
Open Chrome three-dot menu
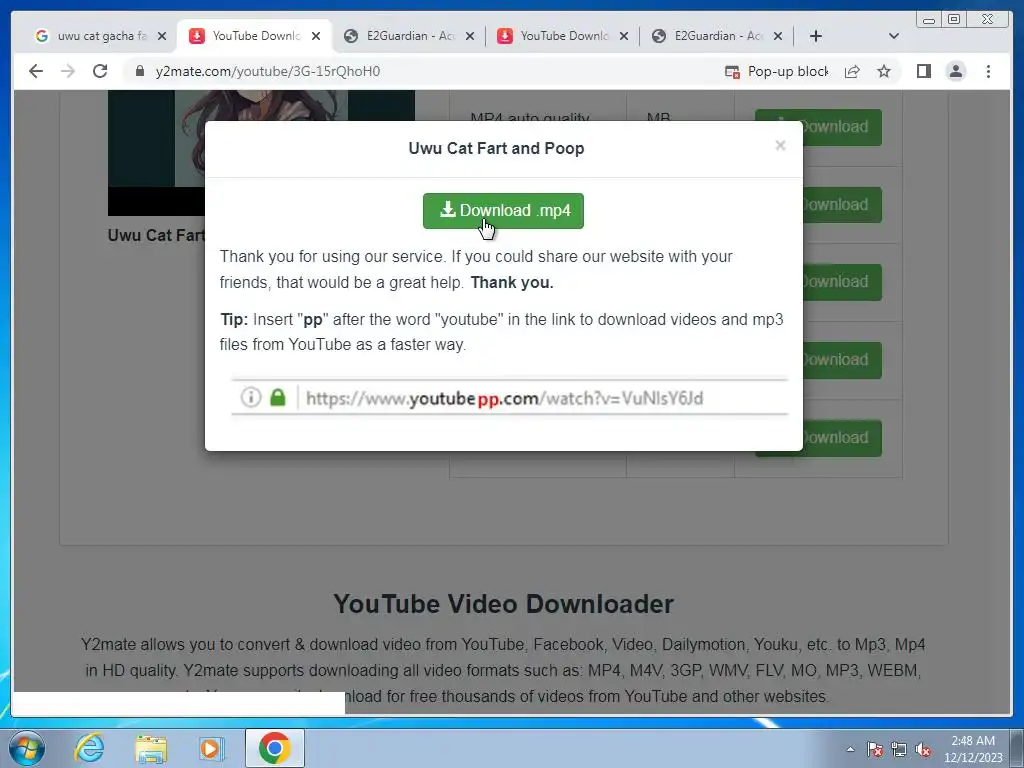coord(988,71)
